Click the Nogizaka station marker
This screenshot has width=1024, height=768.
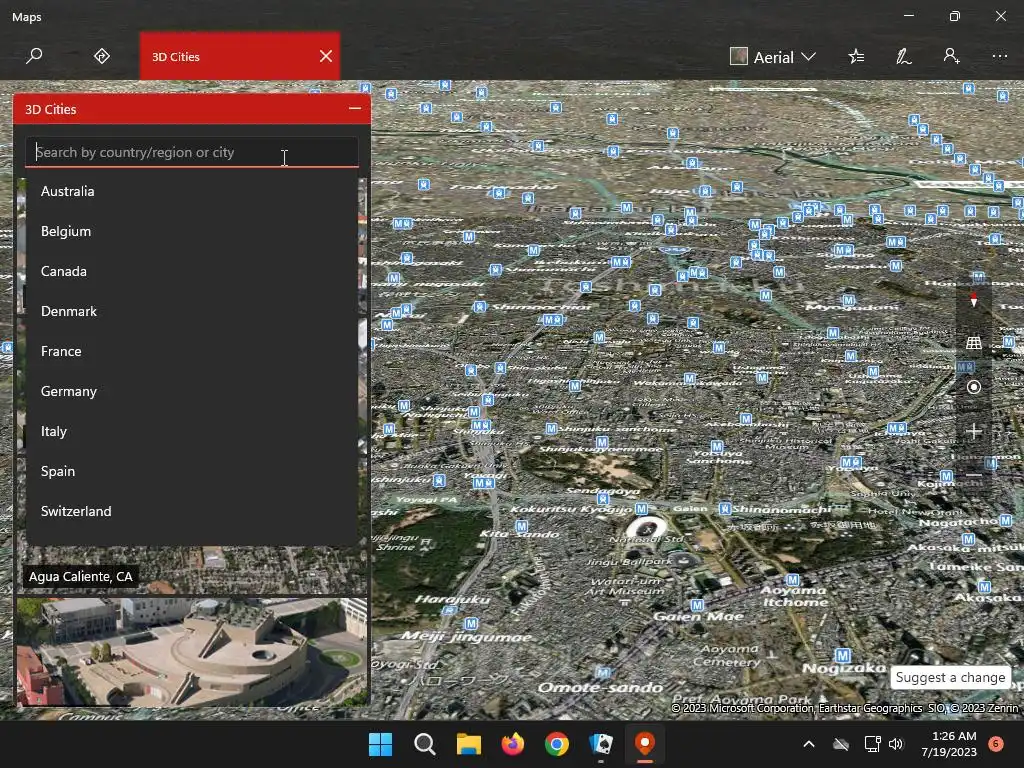coord(843,655)
